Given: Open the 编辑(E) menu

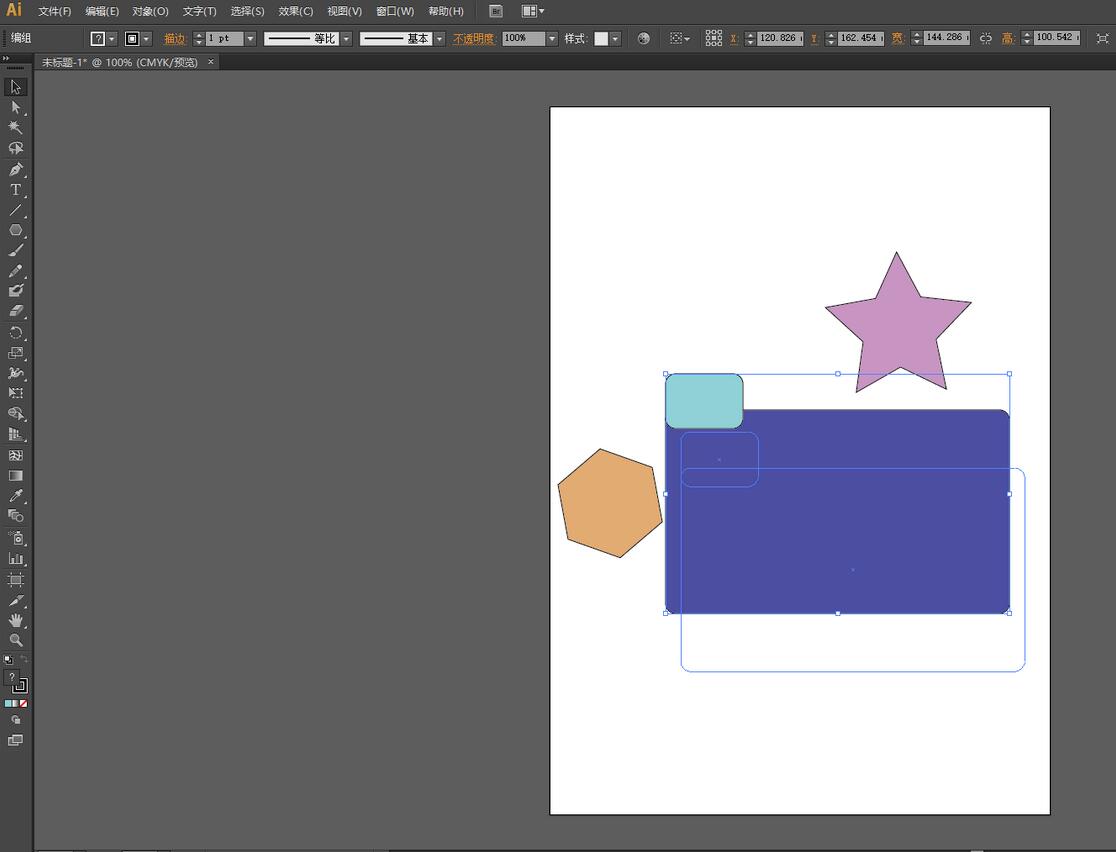Looking at the screenshot, I should (x=102, y=11).
